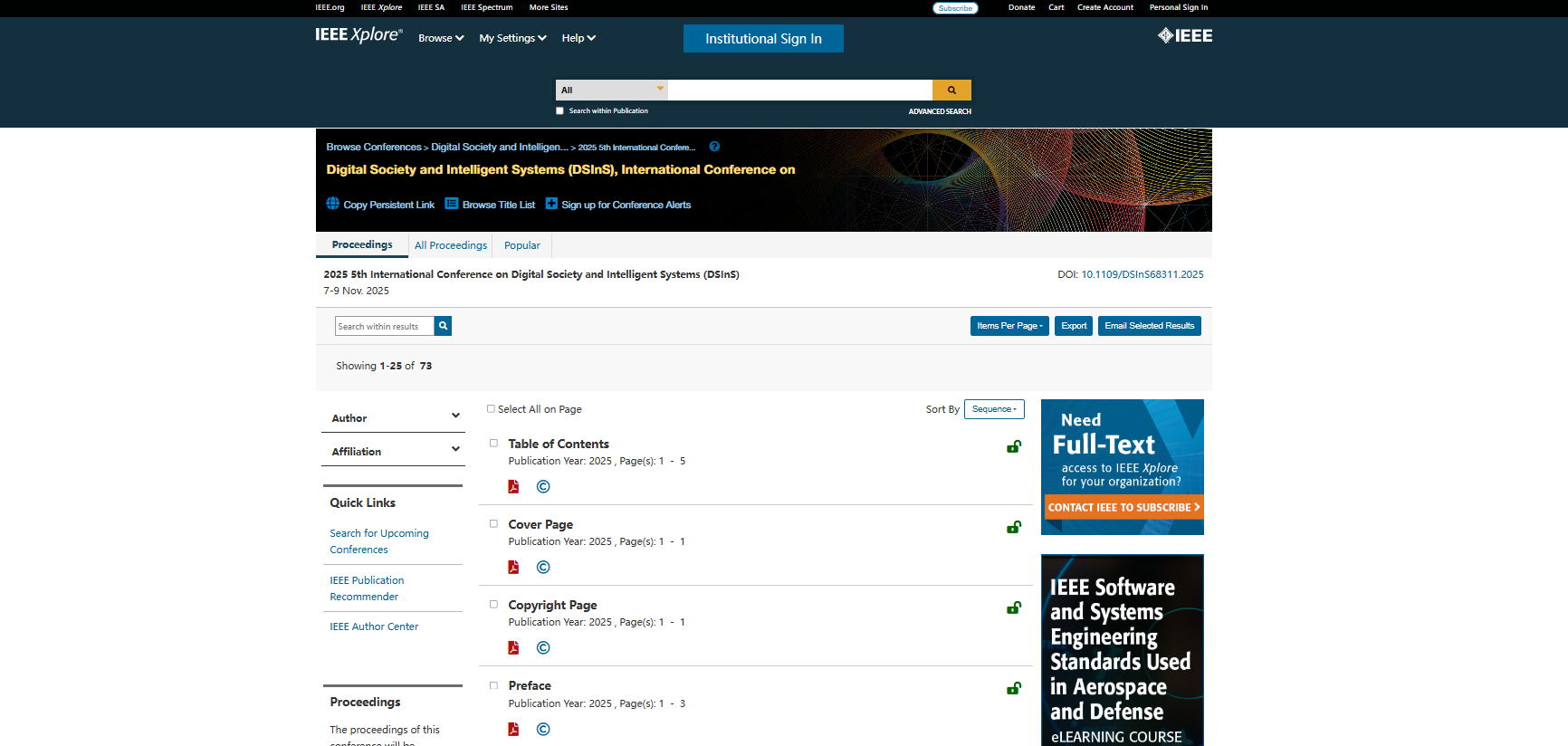Click the help question mark icon in breadcrumb
This screenshot has width=1568, height=746.
click(714, 147)
